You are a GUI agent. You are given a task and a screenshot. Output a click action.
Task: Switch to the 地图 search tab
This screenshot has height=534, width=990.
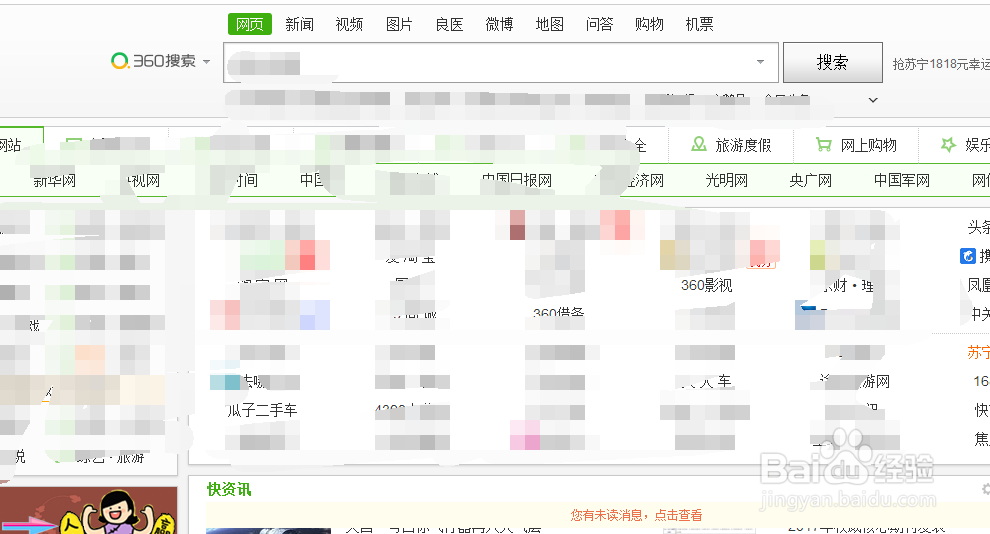point(549,24)
